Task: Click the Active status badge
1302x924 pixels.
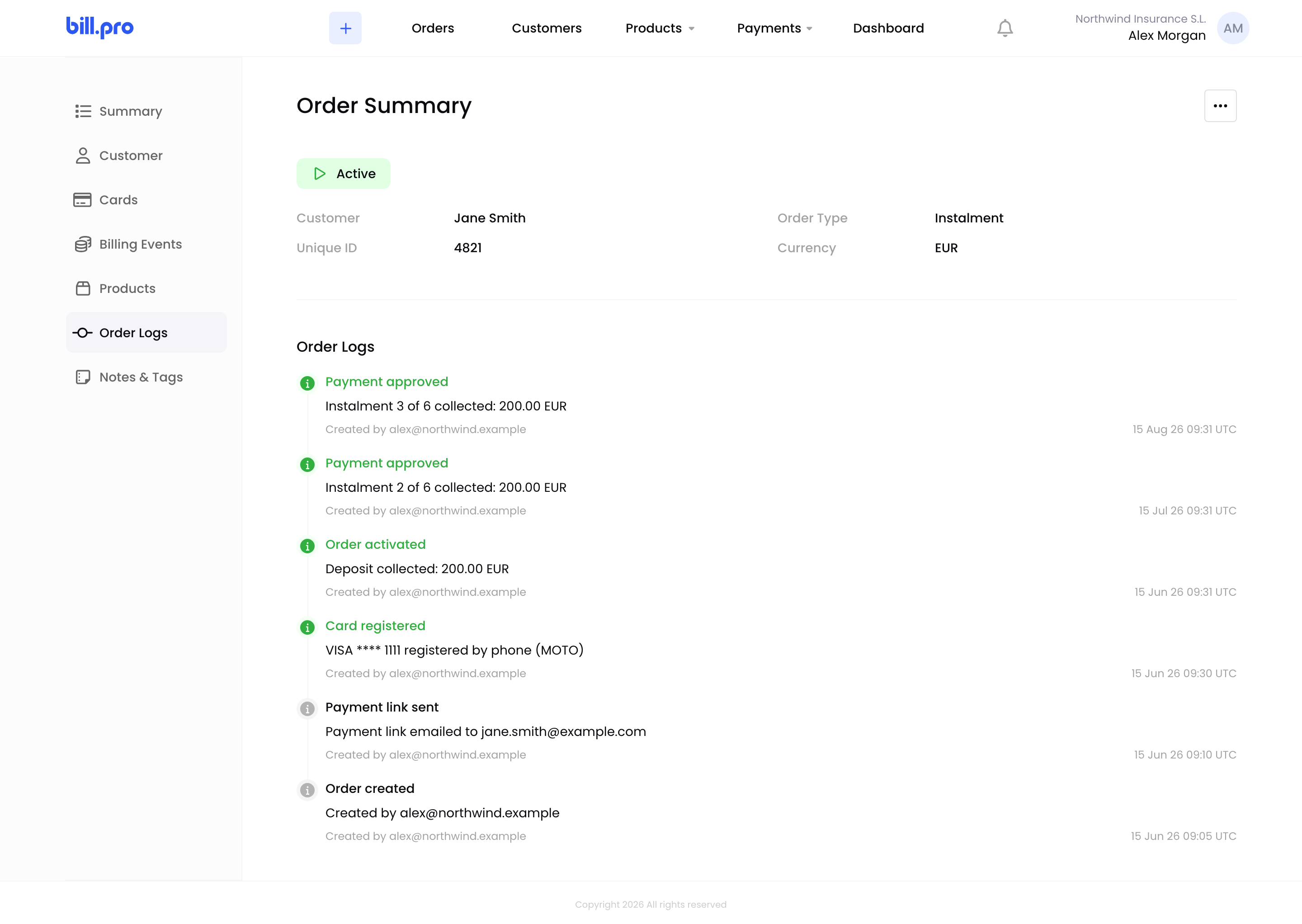Action: pos(344,174)
